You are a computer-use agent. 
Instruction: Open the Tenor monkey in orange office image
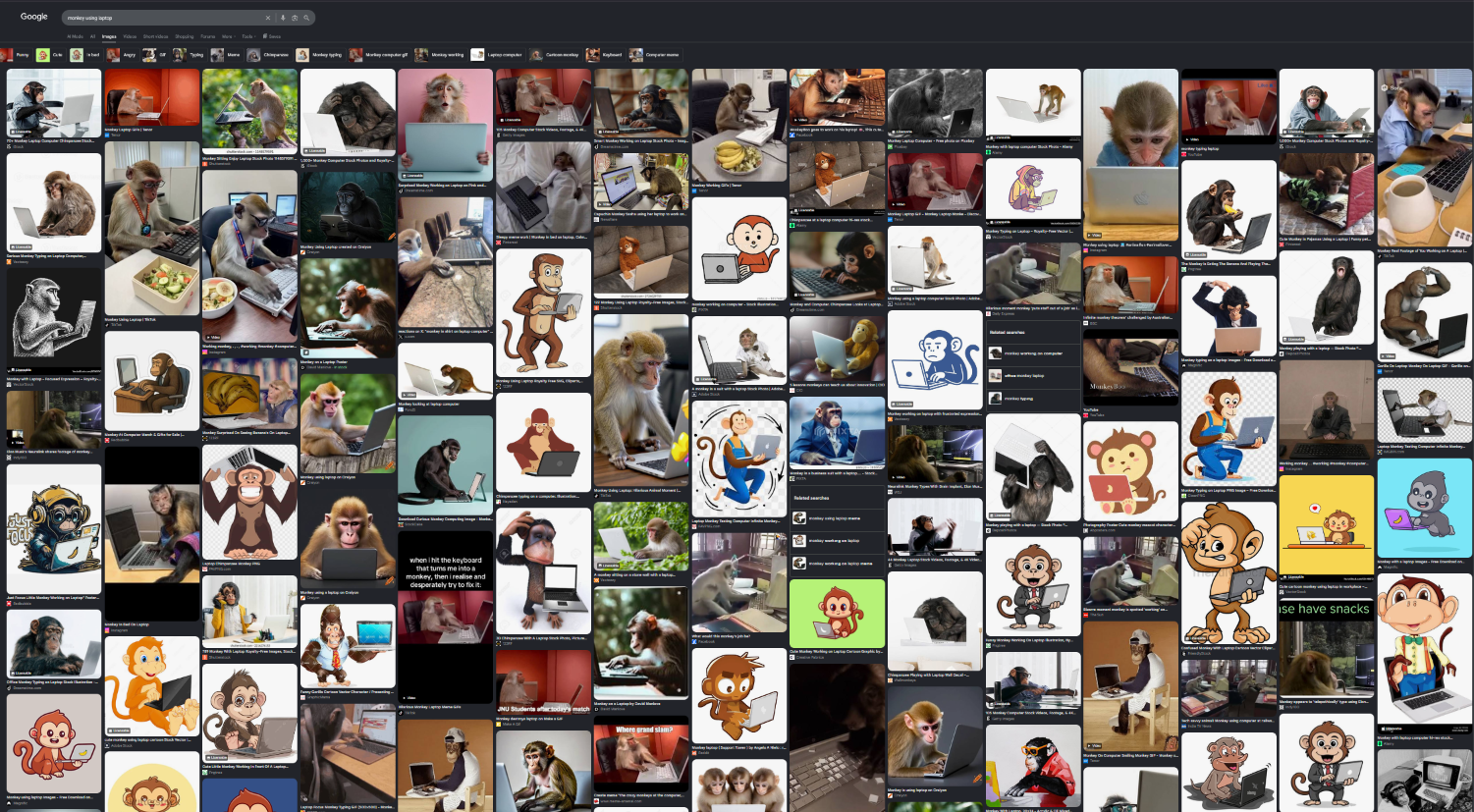coord(151,96)
